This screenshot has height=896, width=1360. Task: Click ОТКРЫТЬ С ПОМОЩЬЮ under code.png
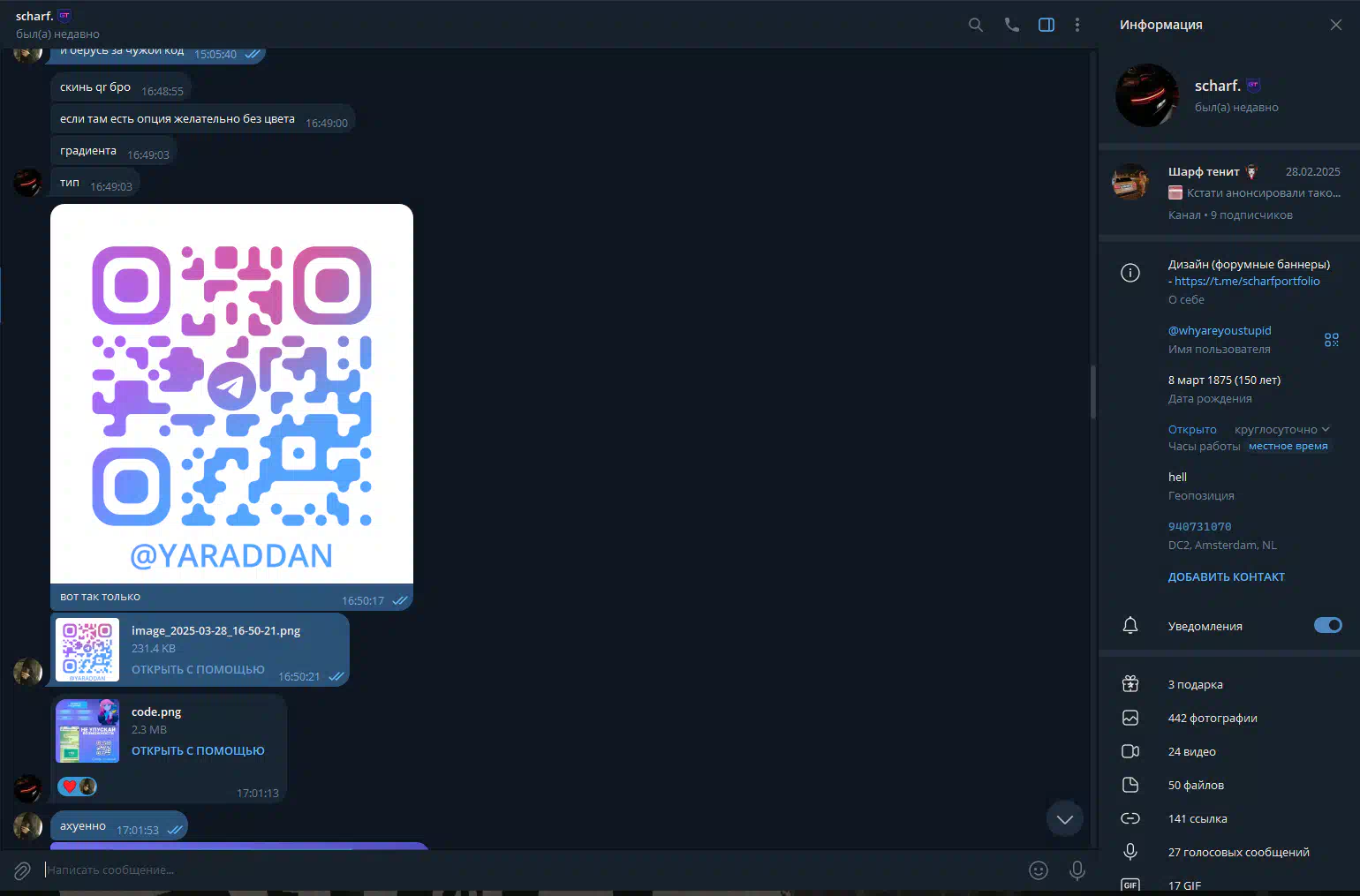pyautogui.click(x=198, y=751)
